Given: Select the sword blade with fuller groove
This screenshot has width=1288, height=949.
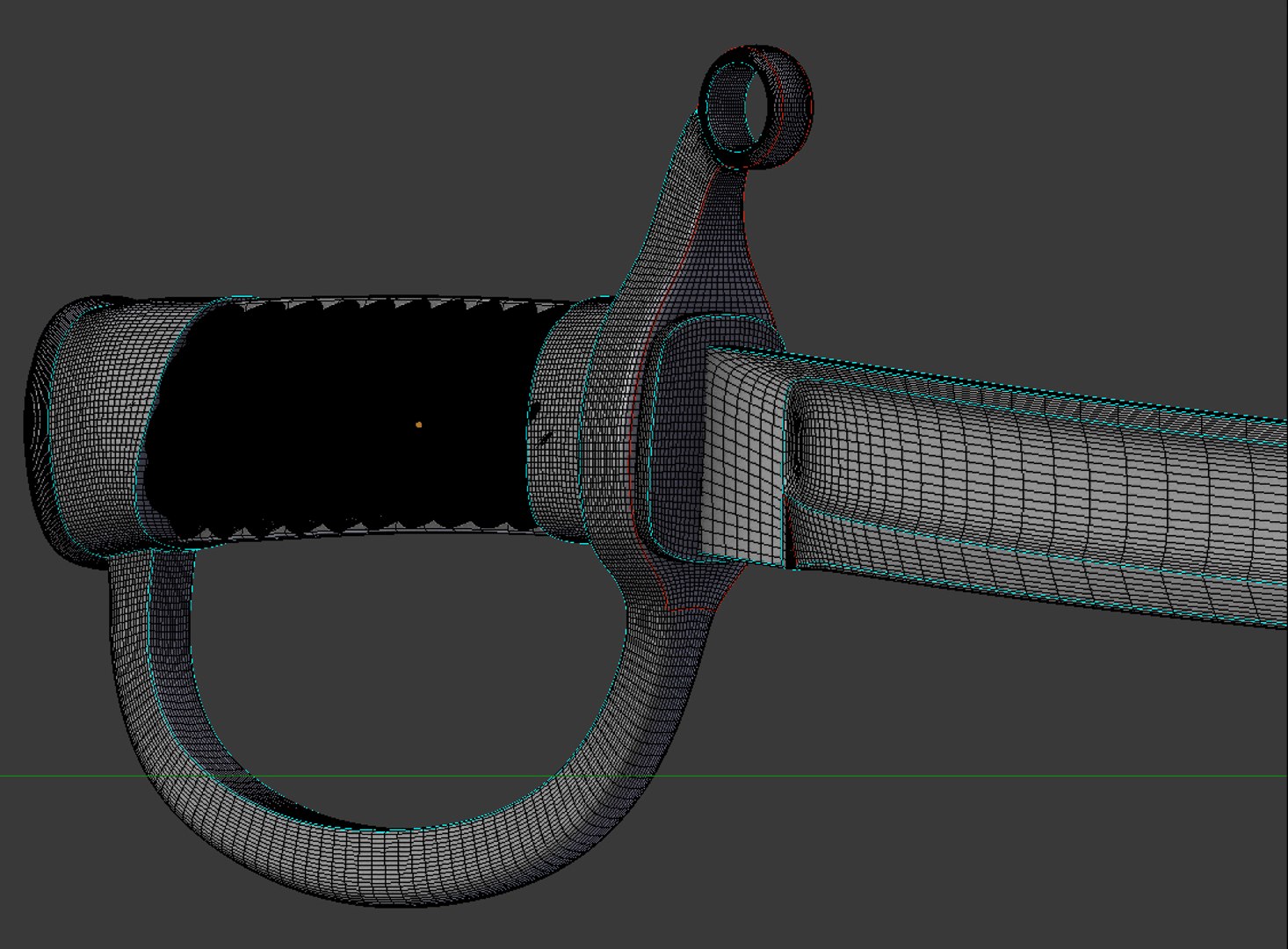Looking at the screenshot, I should [1037, 483].
